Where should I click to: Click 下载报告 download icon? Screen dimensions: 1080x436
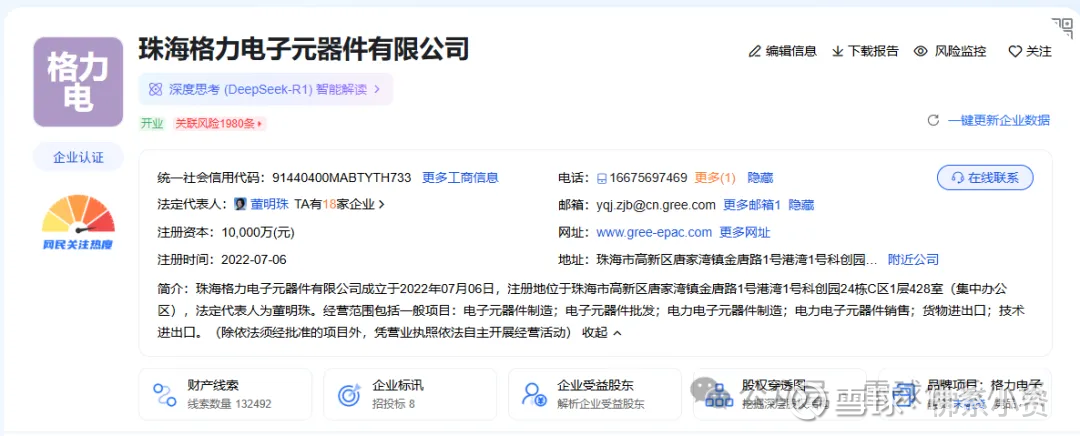click(x=838, y=51)
